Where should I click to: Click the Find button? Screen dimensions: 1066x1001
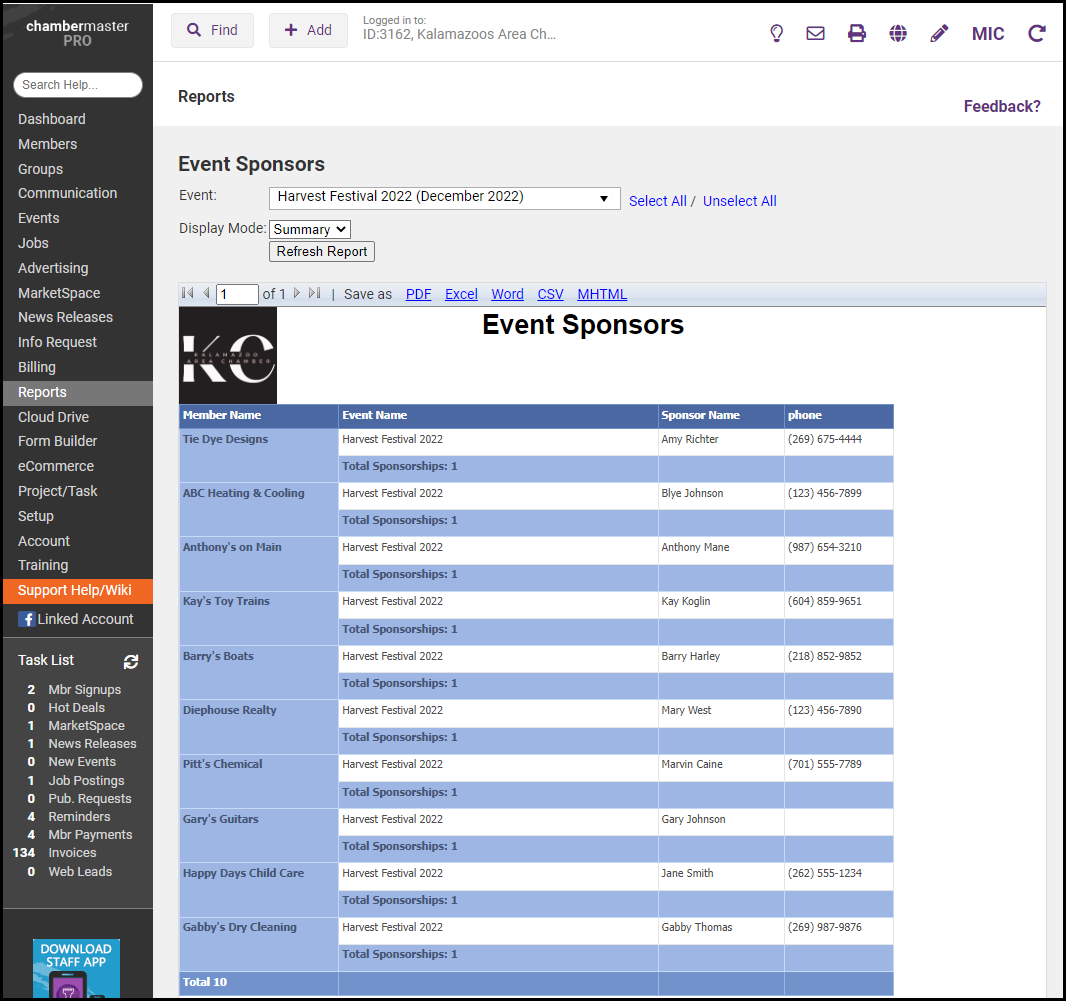coord(212,31)
